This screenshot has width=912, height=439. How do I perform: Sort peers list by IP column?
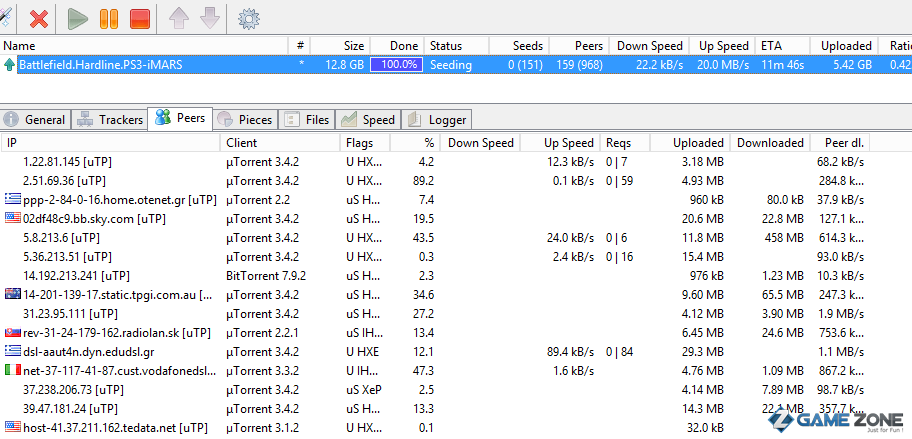[111, 142]
